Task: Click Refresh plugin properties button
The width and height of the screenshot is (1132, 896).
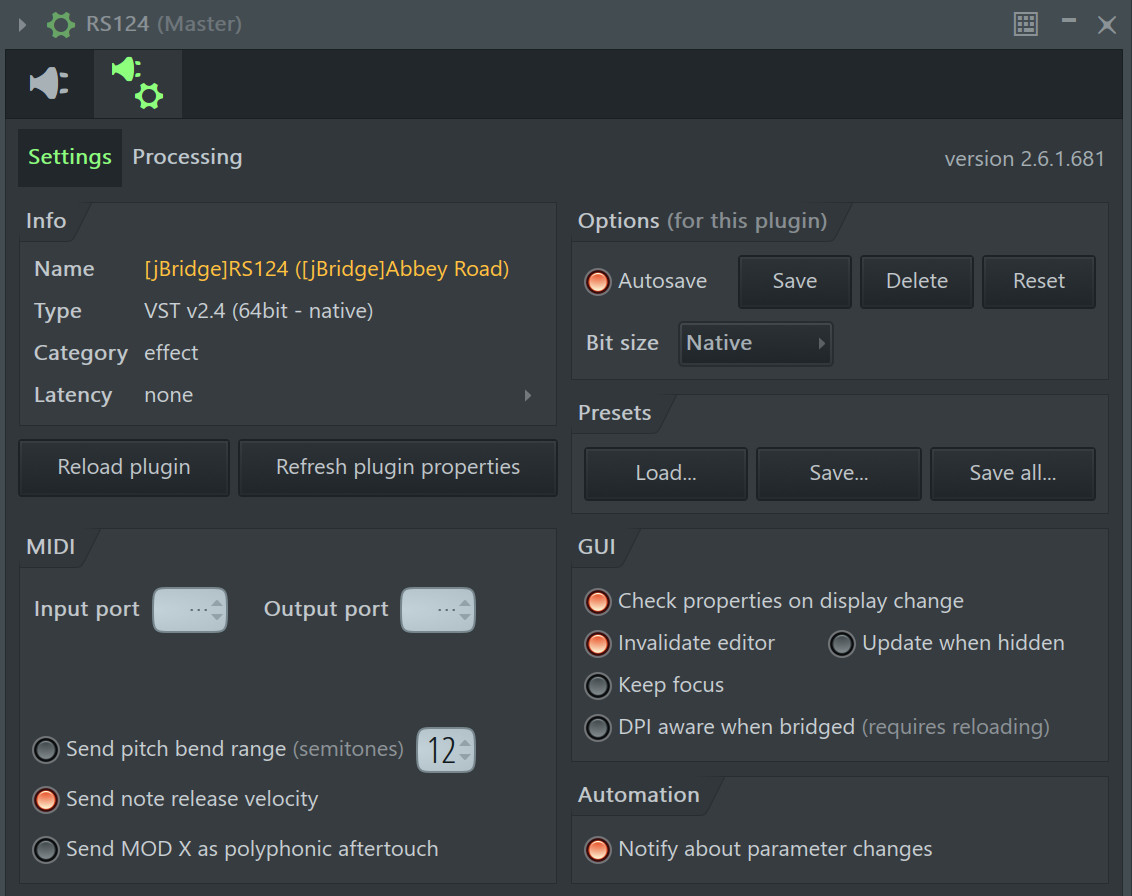Action: pyautogui.click(x=398, y=468)
